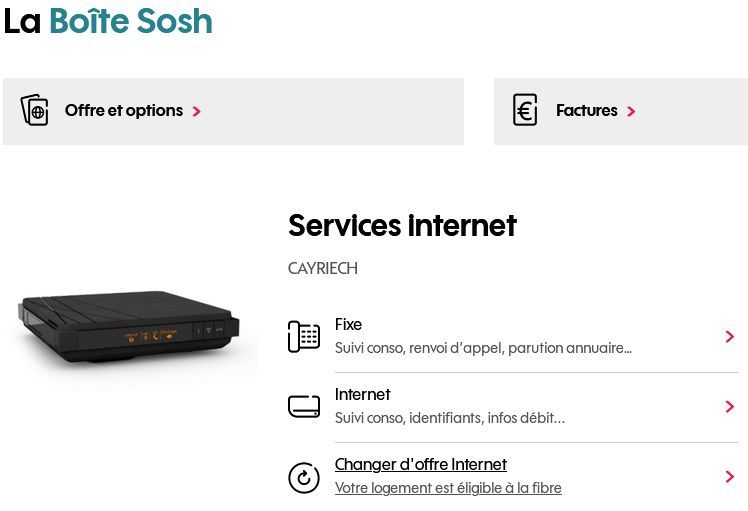Follow the fibre eligibility link
Screen dimensions: 748x511
tap(448, 488)
